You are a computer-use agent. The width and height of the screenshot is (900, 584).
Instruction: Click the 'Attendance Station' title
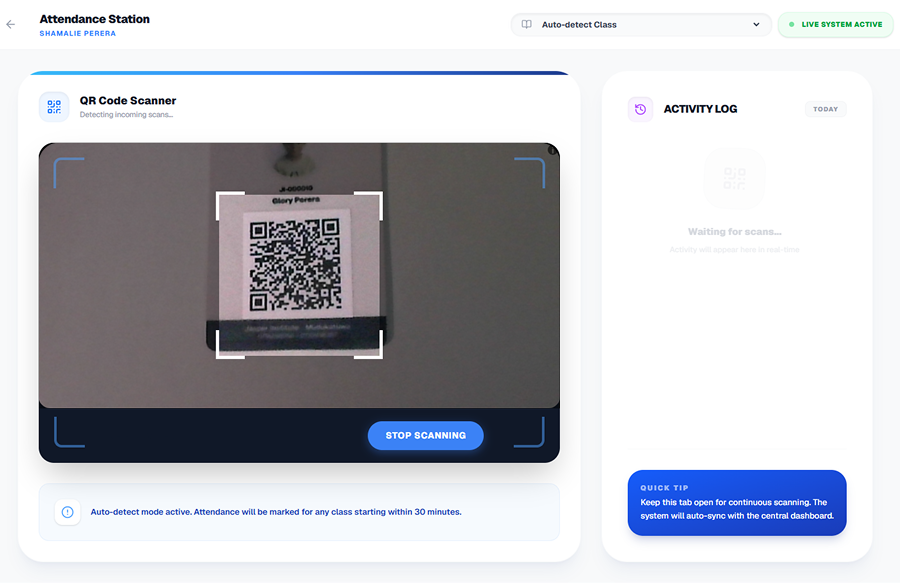[95, 19]
